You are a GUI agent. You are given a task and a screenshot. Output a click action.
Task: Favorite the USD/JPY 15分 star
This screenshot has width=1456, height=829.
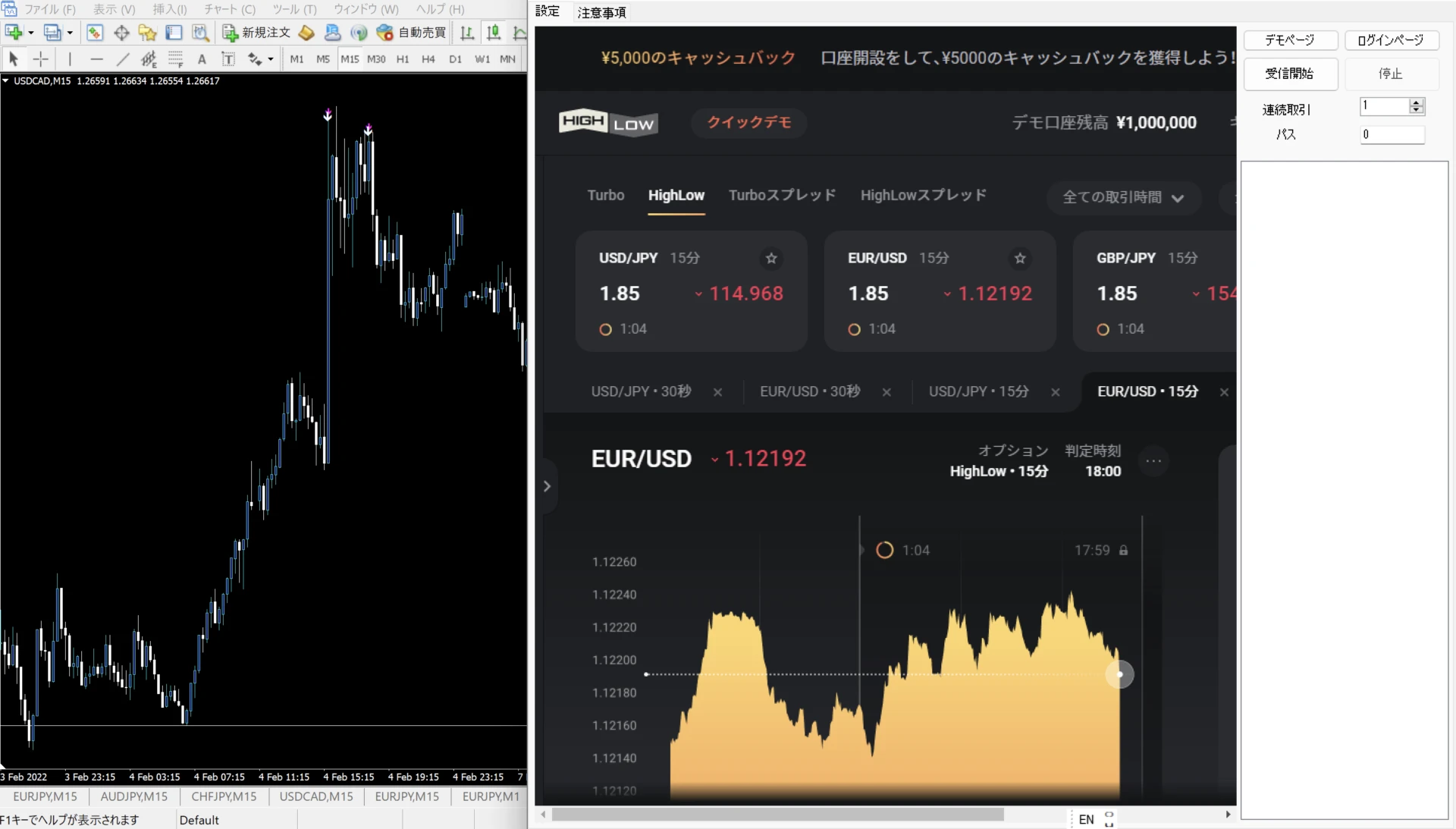coord(771,259)
